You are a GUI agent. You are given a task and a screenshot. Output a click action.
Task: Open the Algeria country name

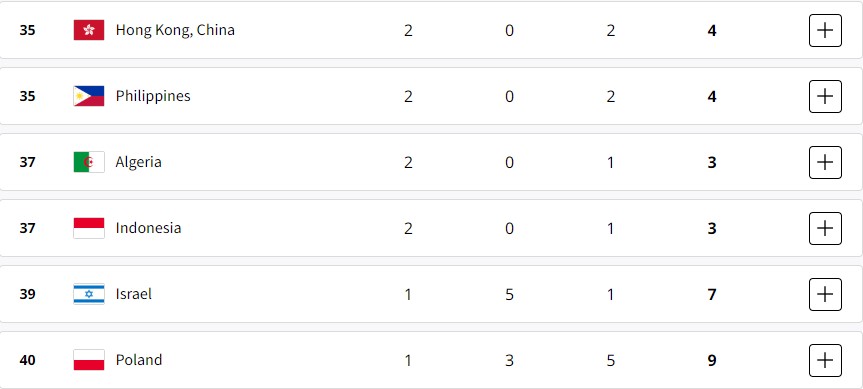click(x=139, y=162)
